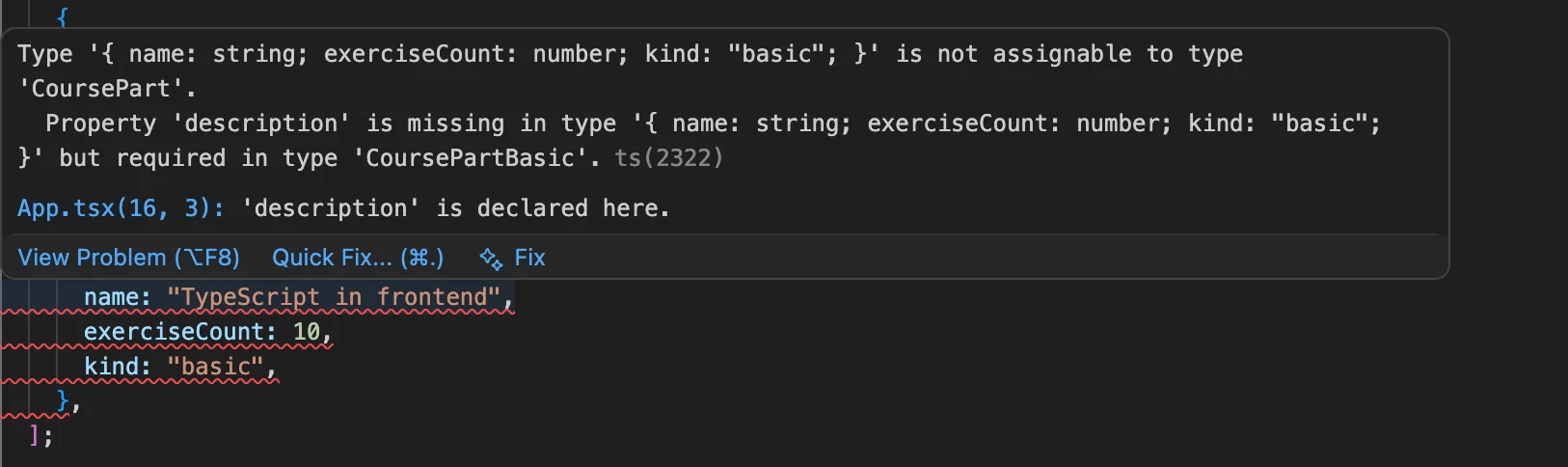Open the Quick Fix... menu
The height and width of the screenshot is (467, 1568).
coord(358,258)
